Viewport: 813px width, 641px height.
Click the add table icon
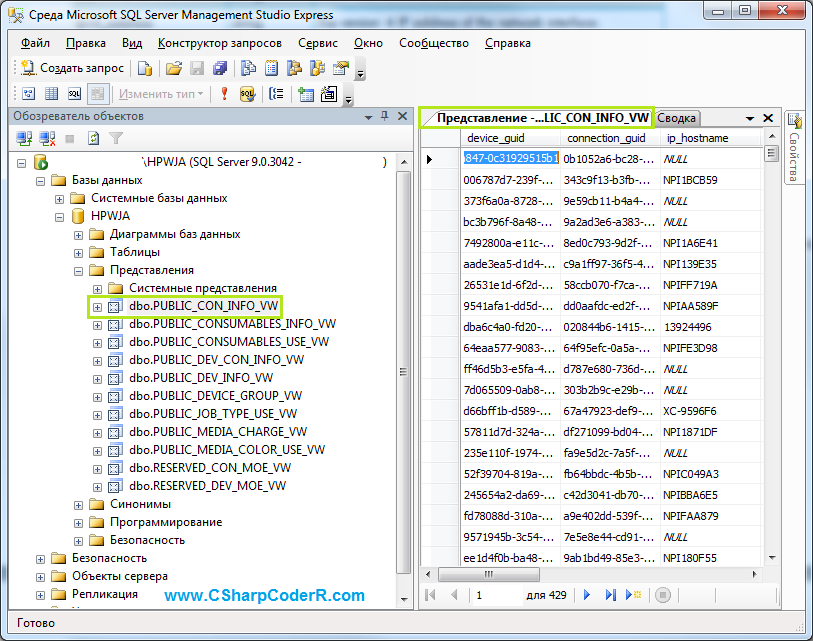click(306, 94)
